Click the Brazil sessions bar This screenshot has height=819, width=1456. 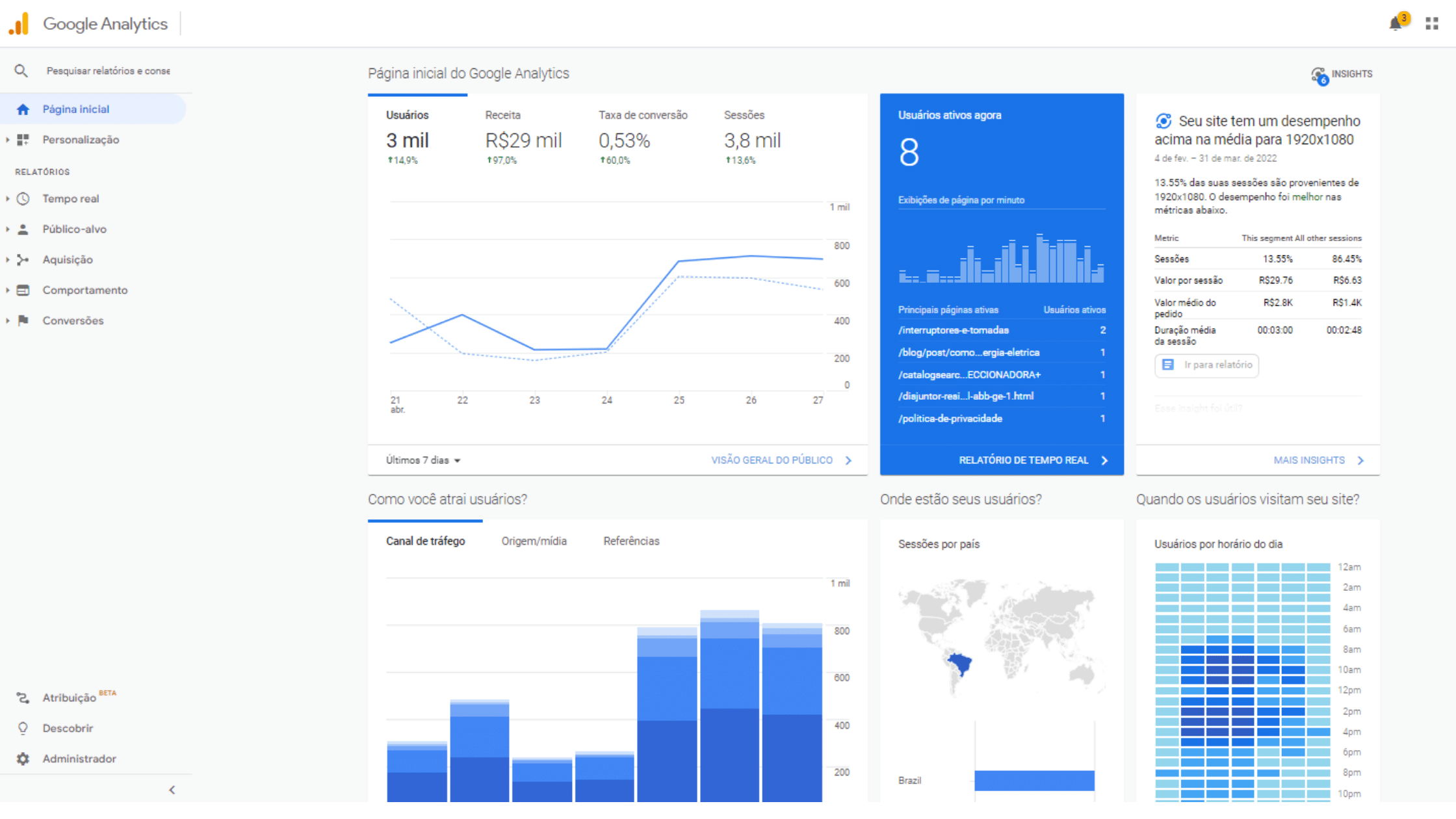[1034, 781]
